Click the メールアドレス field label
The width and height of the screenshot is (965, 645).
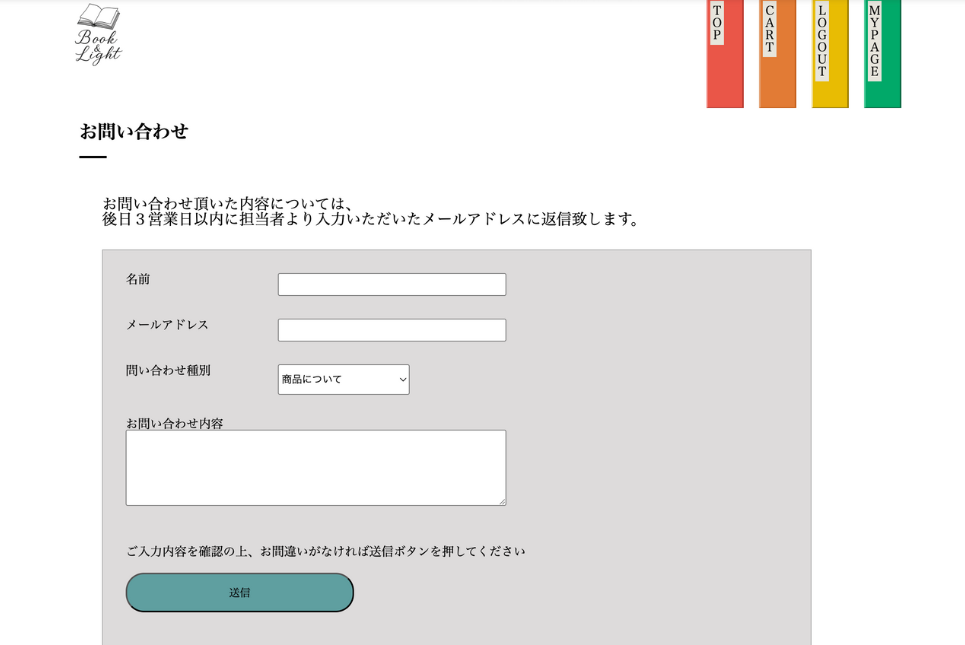coord(167,325)
